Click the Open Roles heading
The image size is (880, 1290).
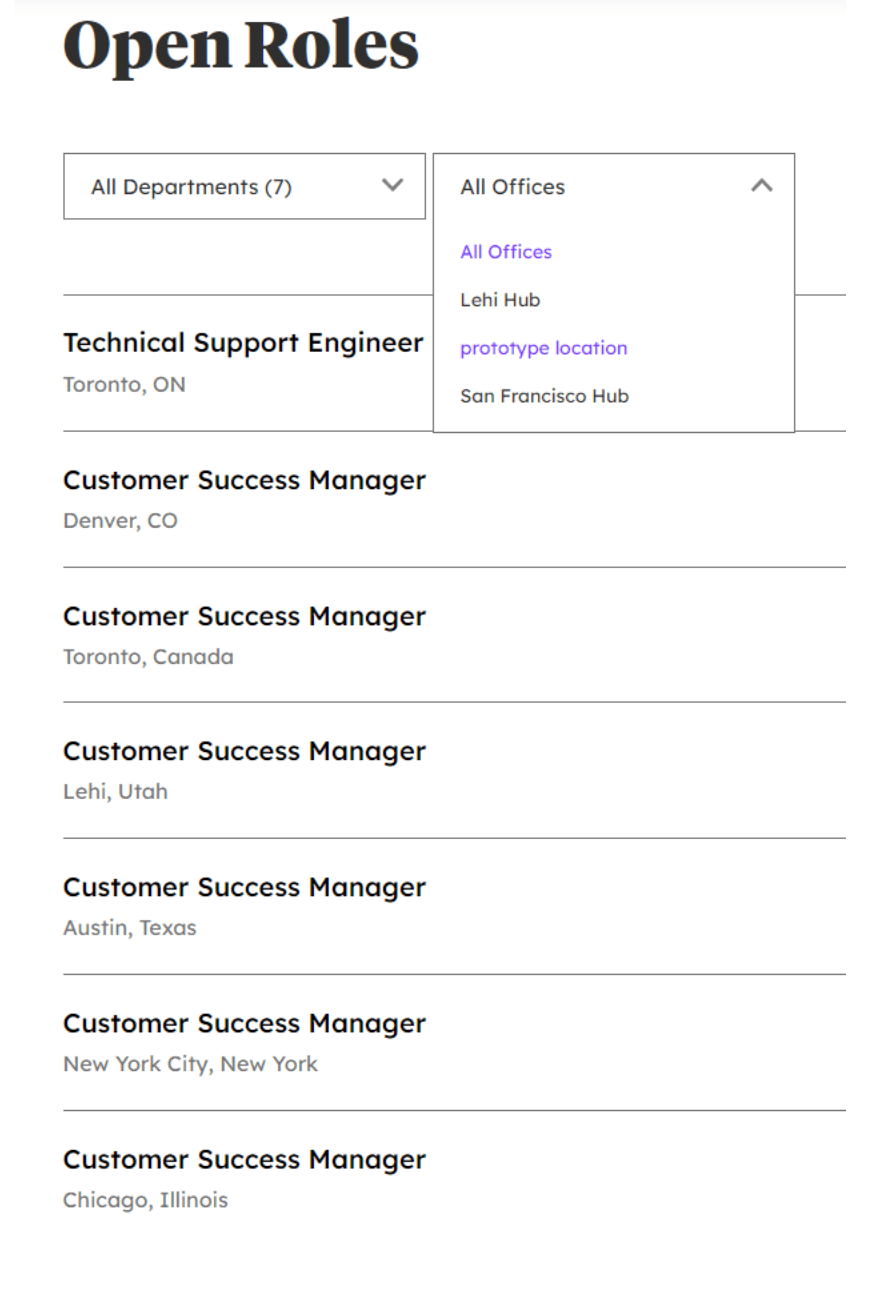[x=240, y=46]
